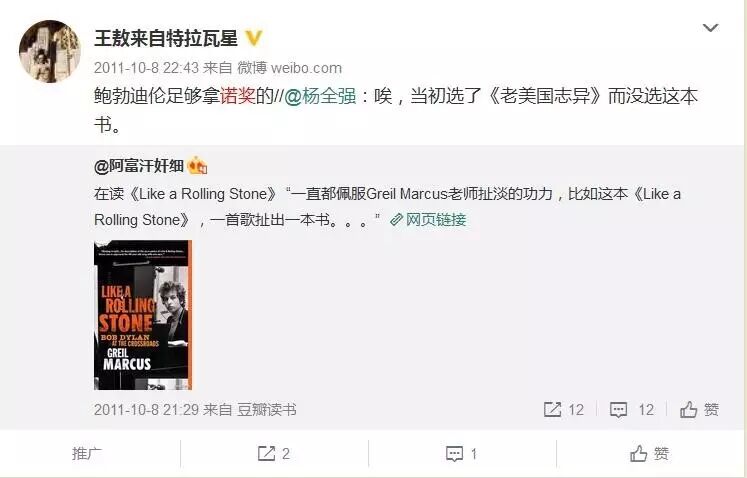747x478 pixels.
Task: Open the 2011-10-8 22:43 timestamp link
Action: point(146,68)
